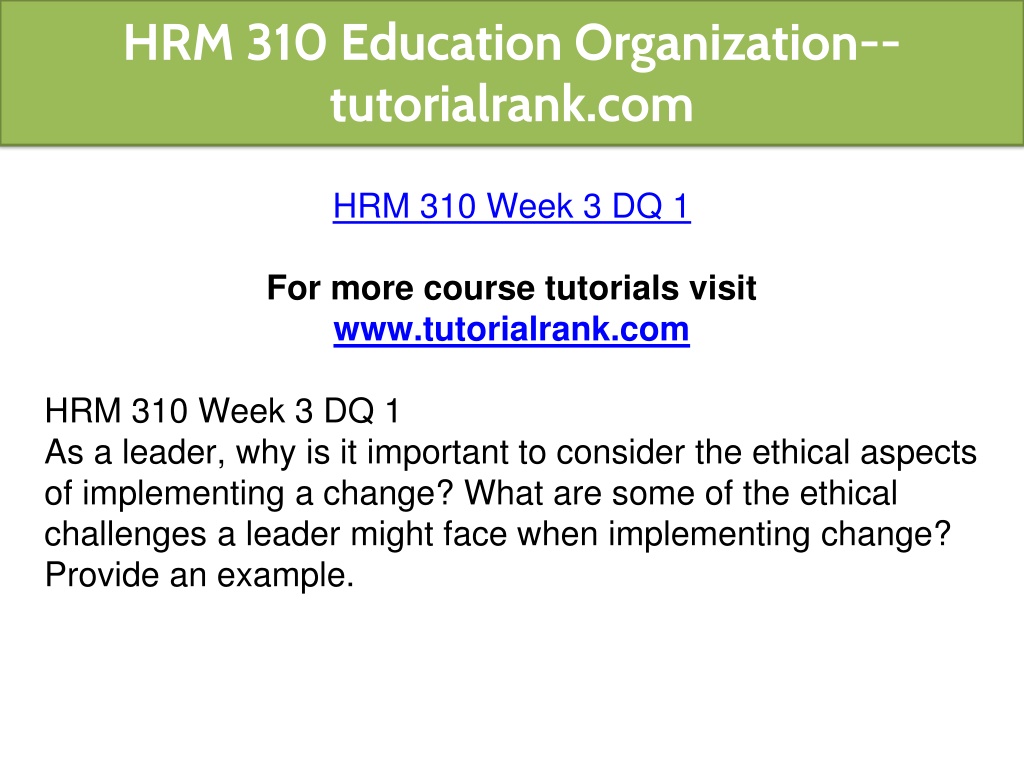Click 'HRM 310 Education Organization--' in the header
Image resolution: width=1024 pixels, height=768 pixels.
(512, 44)
